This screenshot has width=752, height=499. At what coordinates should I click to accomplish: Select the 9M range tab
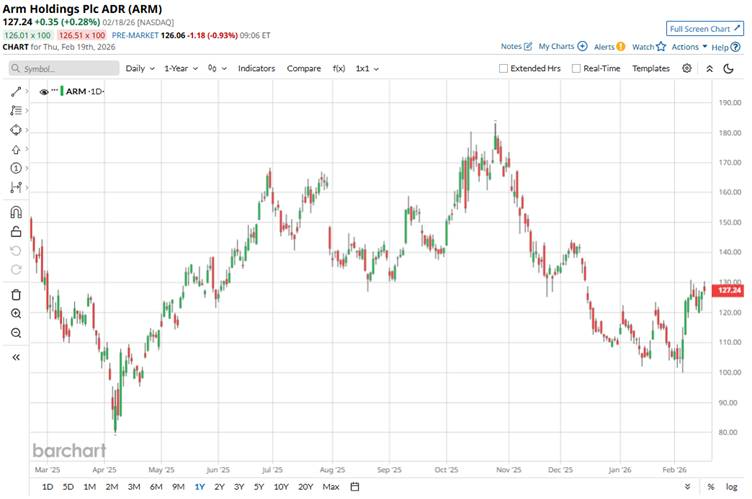(x=178, y=487)
